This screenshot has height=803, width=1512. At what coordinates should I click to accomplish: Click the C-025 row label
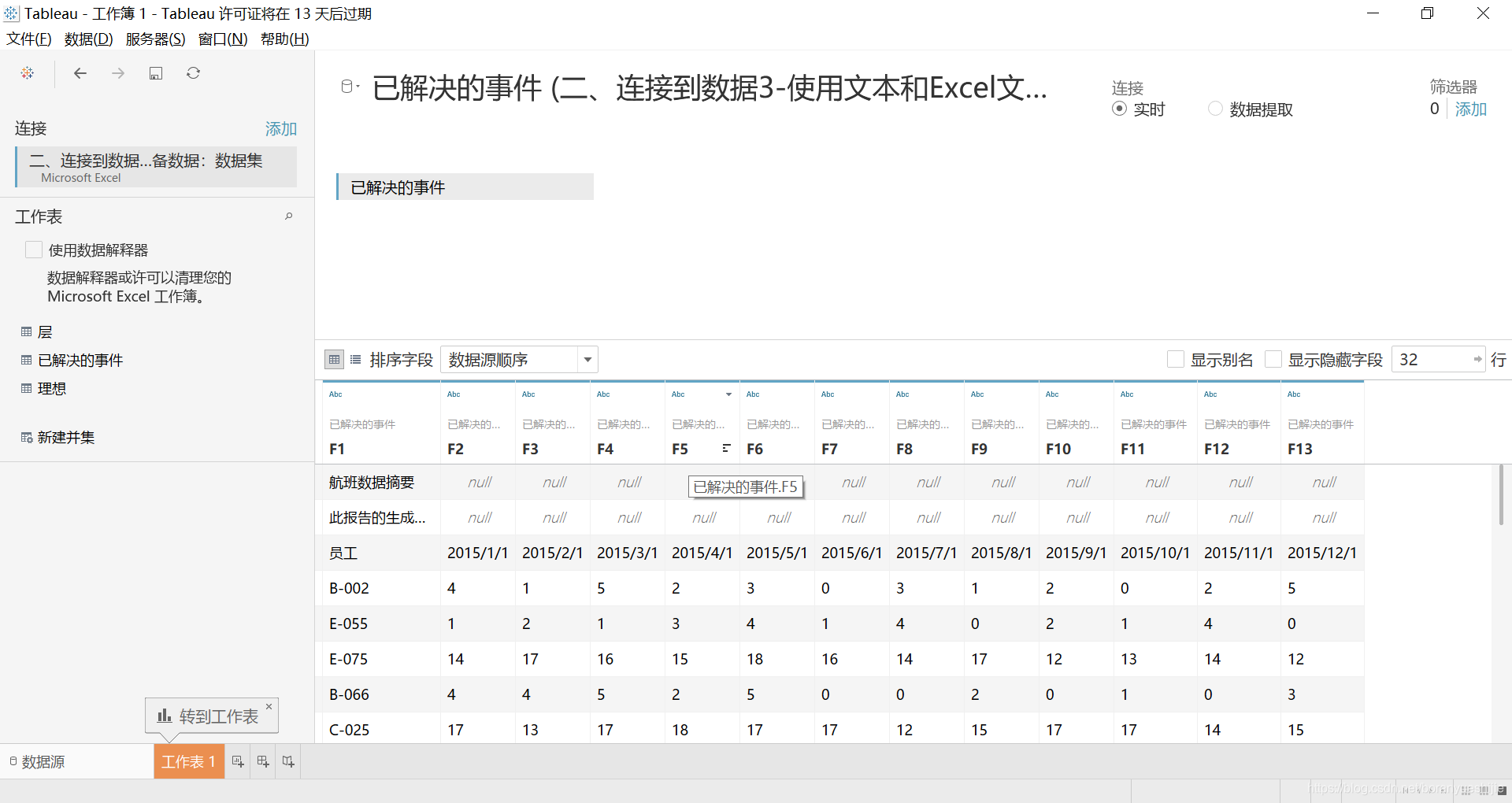[349, 731]
